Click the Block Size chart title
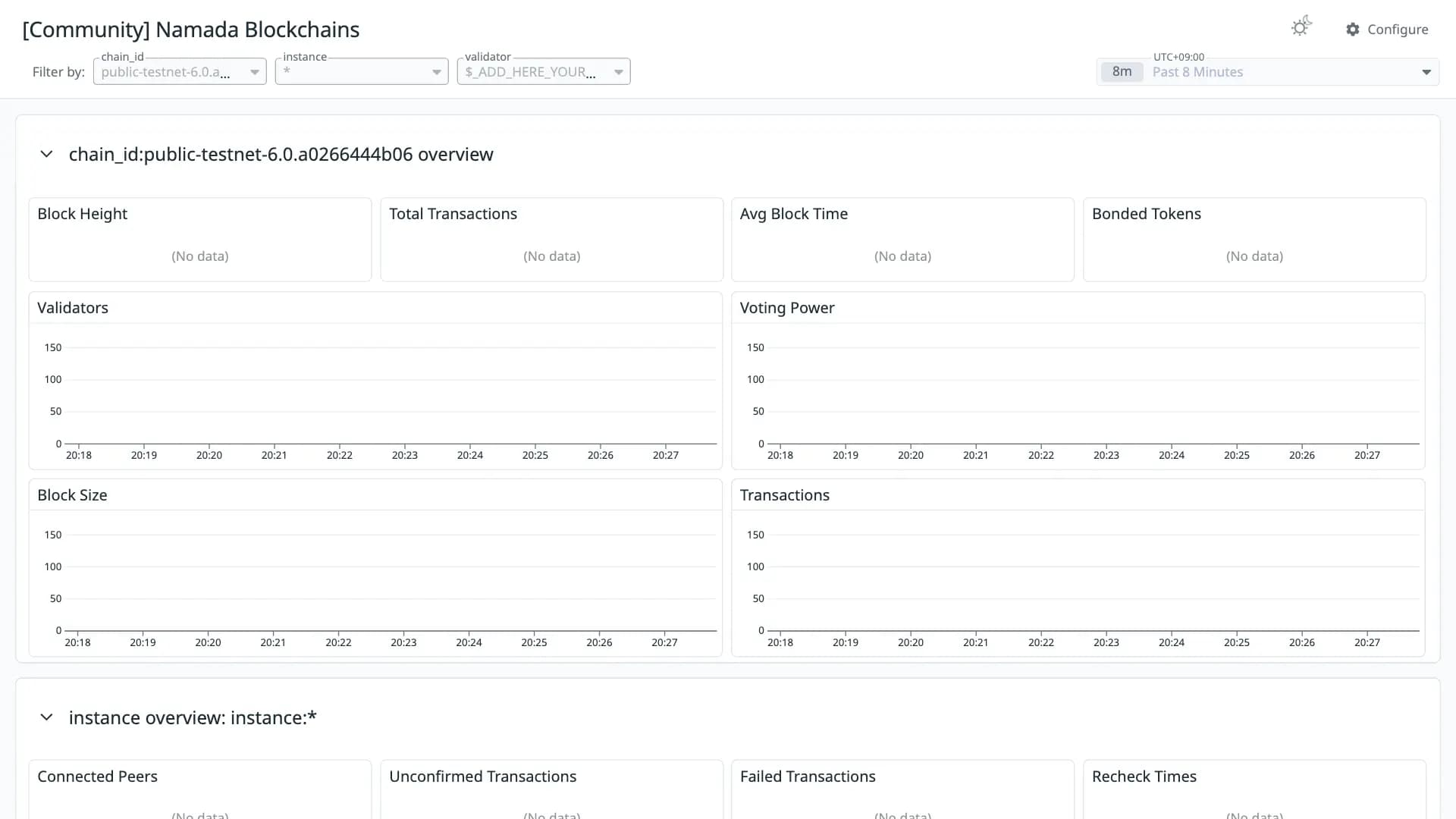Viewport: 1456px width, 819px height. (72, 496)
